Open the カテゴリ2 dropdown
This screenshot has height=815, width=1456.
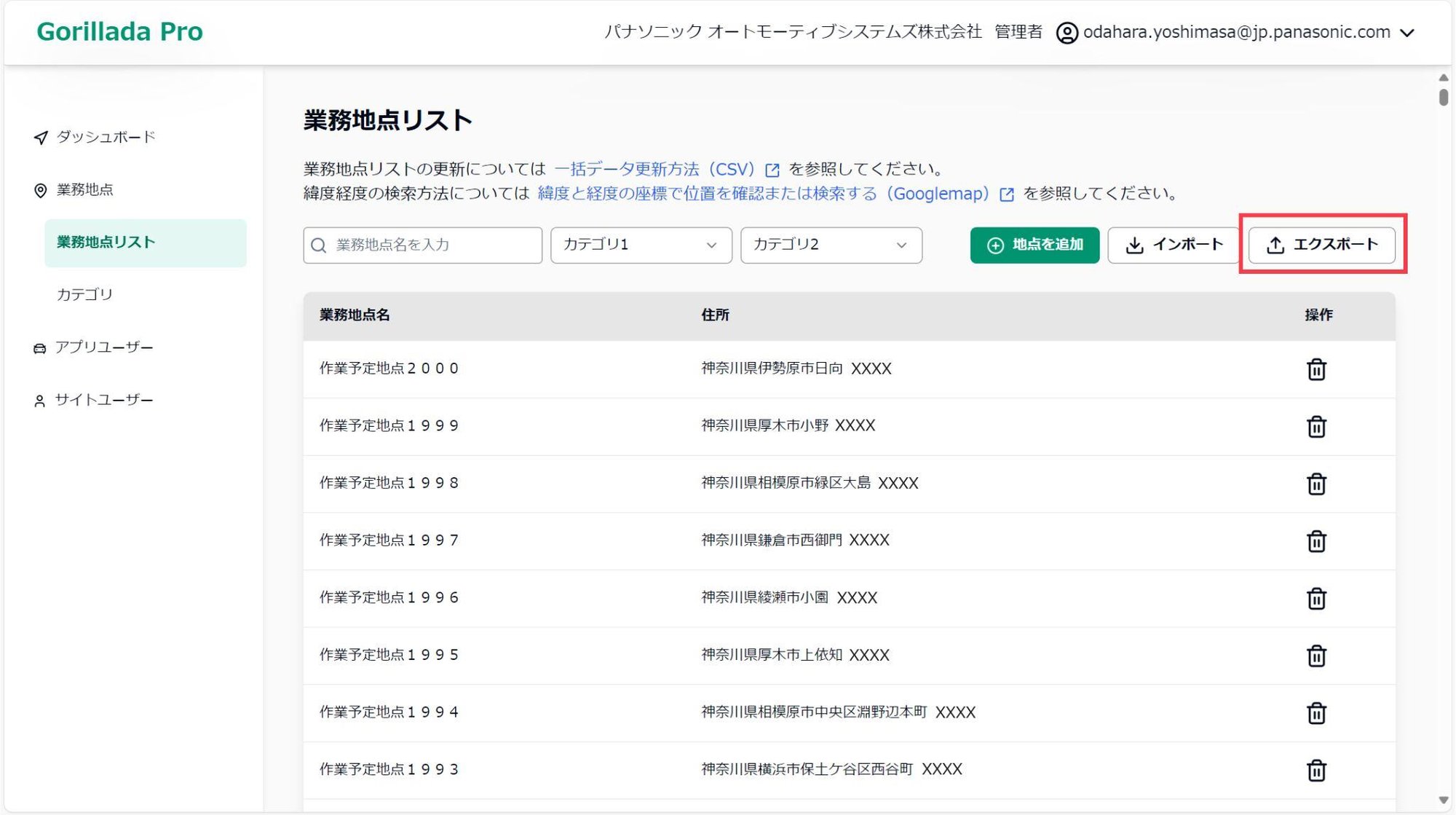(x=831, y=245)
